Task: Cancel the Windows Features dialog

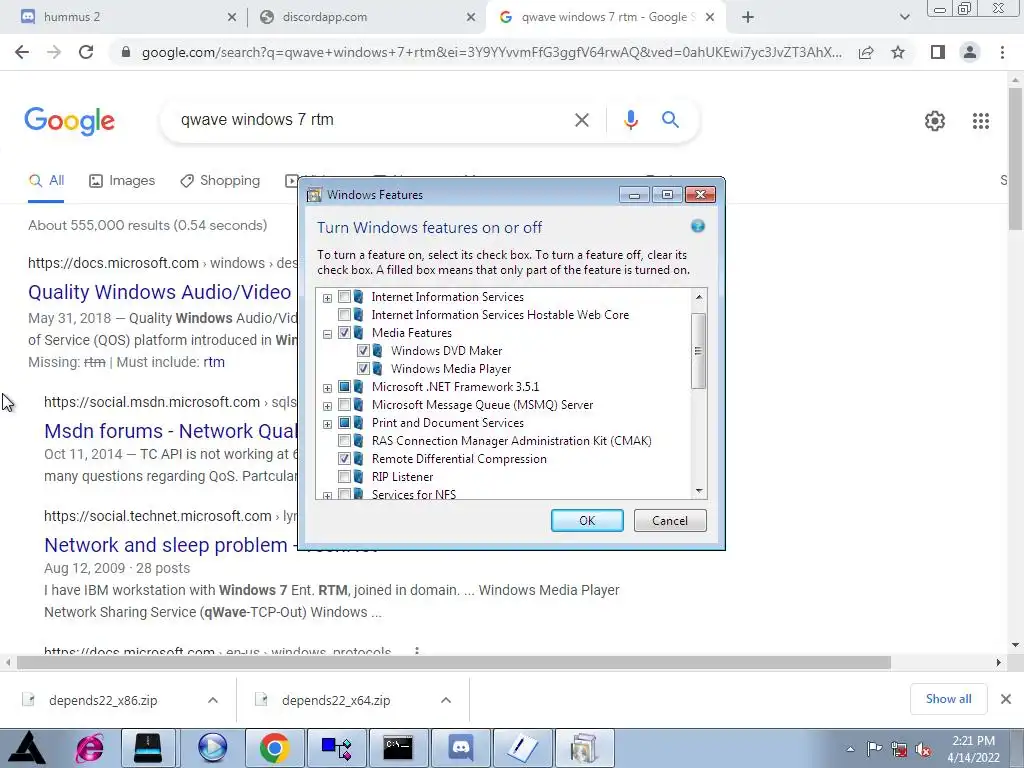Action: pyautogui.click(x=670, y=520)
